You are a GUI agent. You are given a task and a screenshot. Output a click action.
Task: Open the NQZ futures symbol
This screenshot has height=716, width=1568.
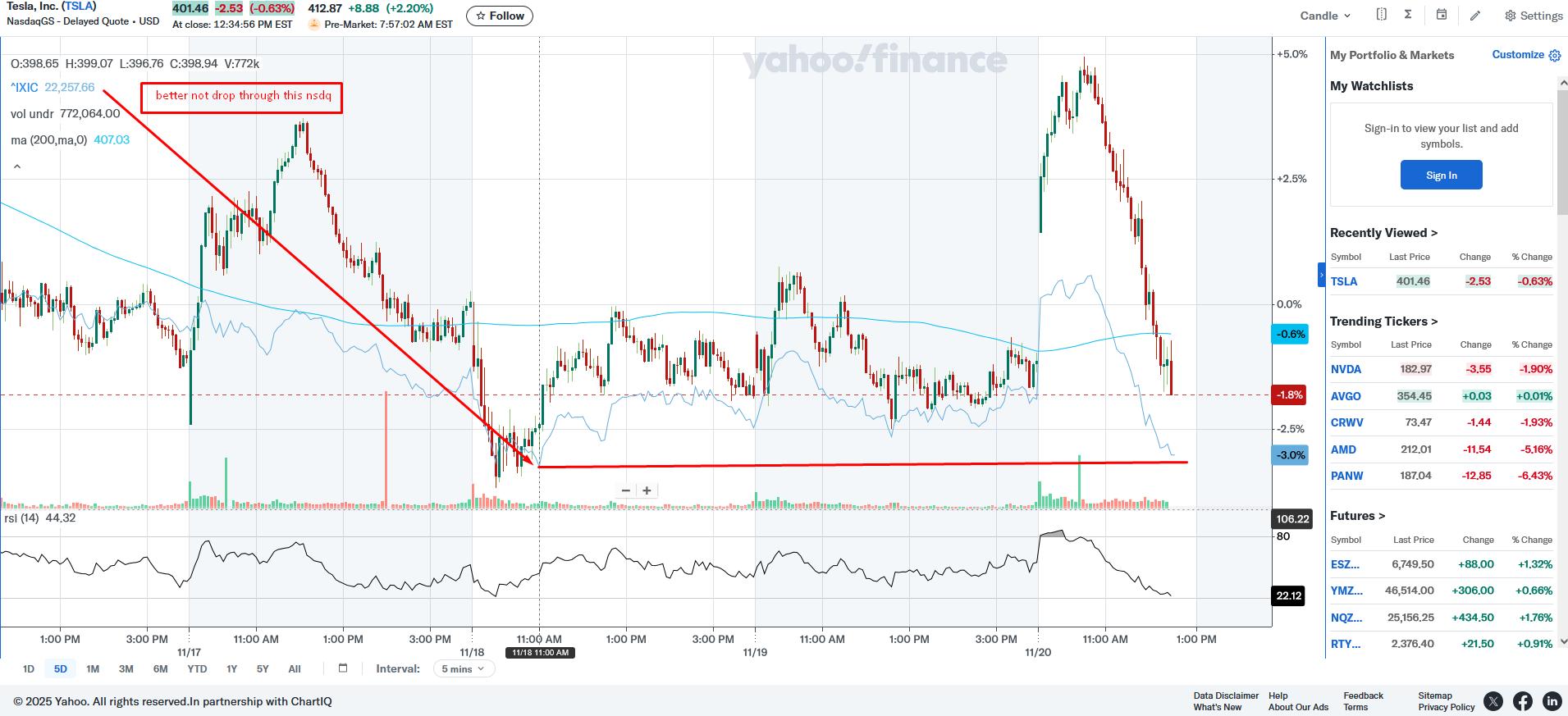coord(1346,618)
